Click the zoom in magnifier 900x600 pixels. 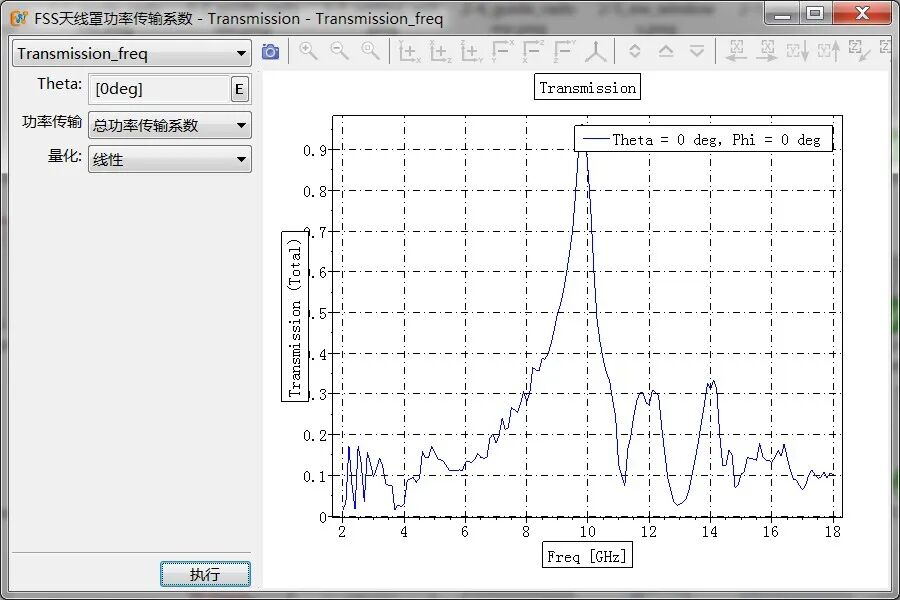point(308,52)
